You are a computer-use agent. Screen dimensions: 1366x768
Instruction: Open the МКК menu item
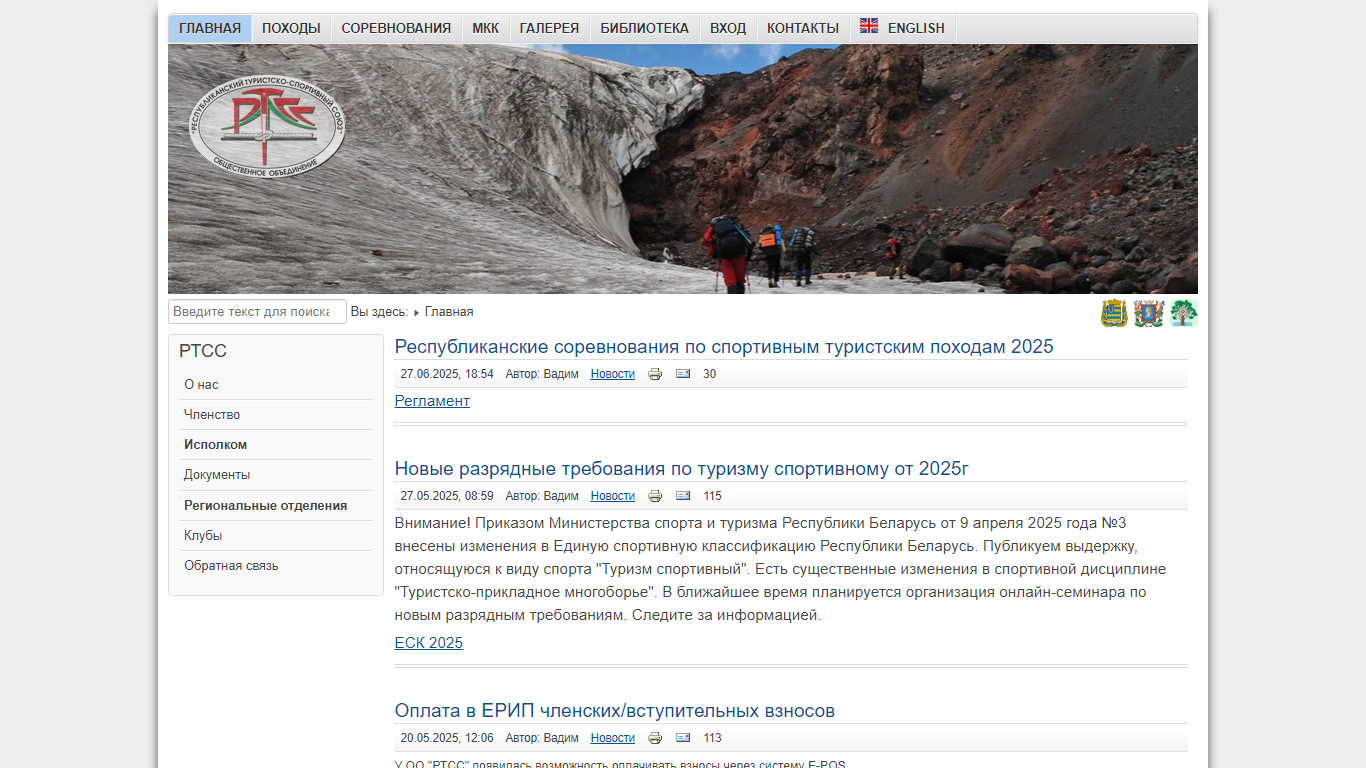click(485, 28)
